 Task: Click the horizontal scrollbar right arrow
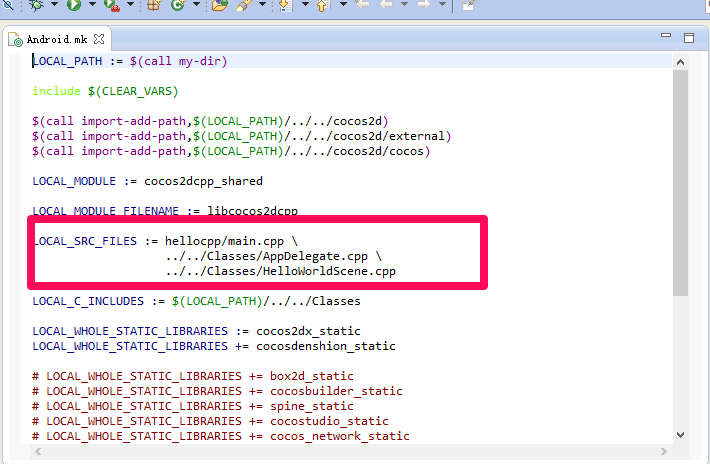click(663, 451)
